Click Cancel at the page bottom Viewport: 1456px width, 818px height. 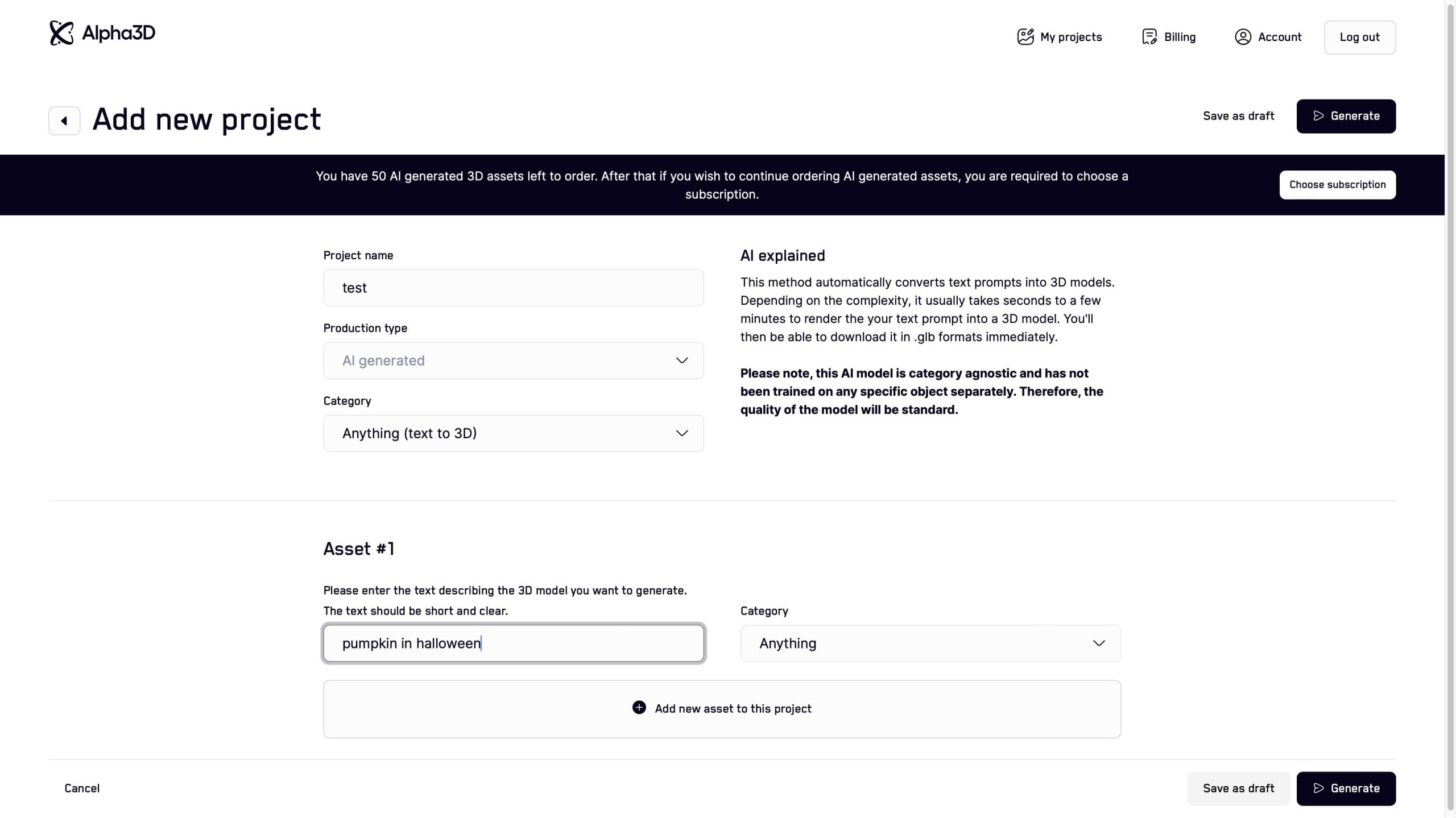click(x=82, y=788)
